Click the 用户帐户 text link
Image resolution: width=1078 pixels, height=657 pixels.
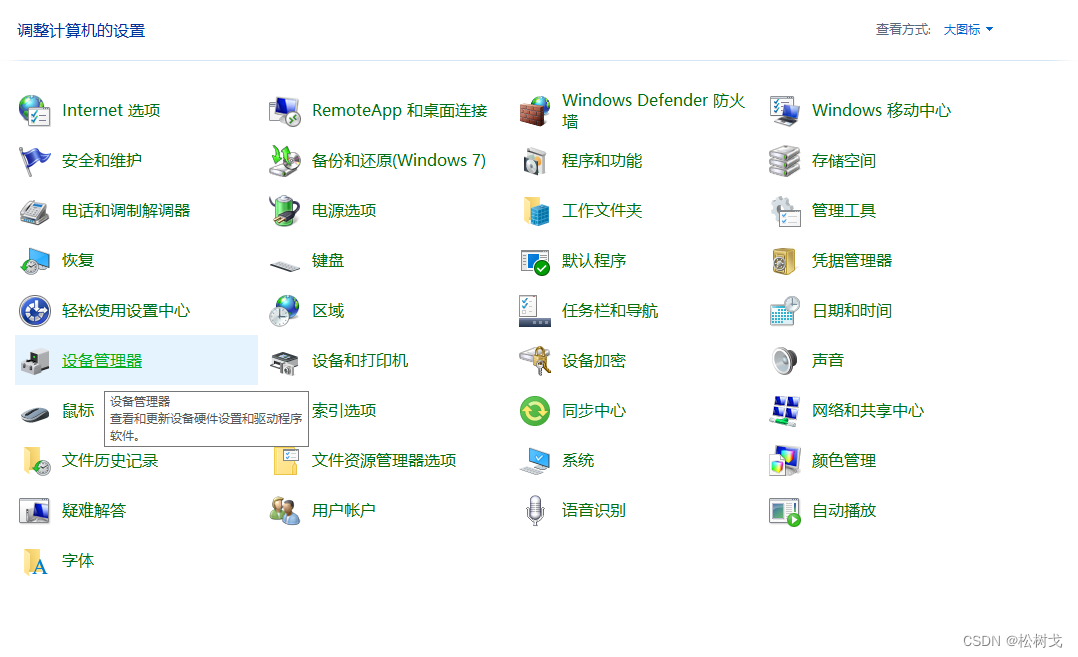tap(343, 511)
